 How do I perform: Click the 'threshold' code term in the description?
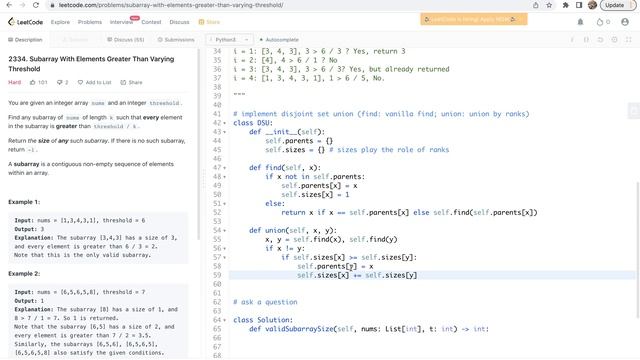[164, 103]
